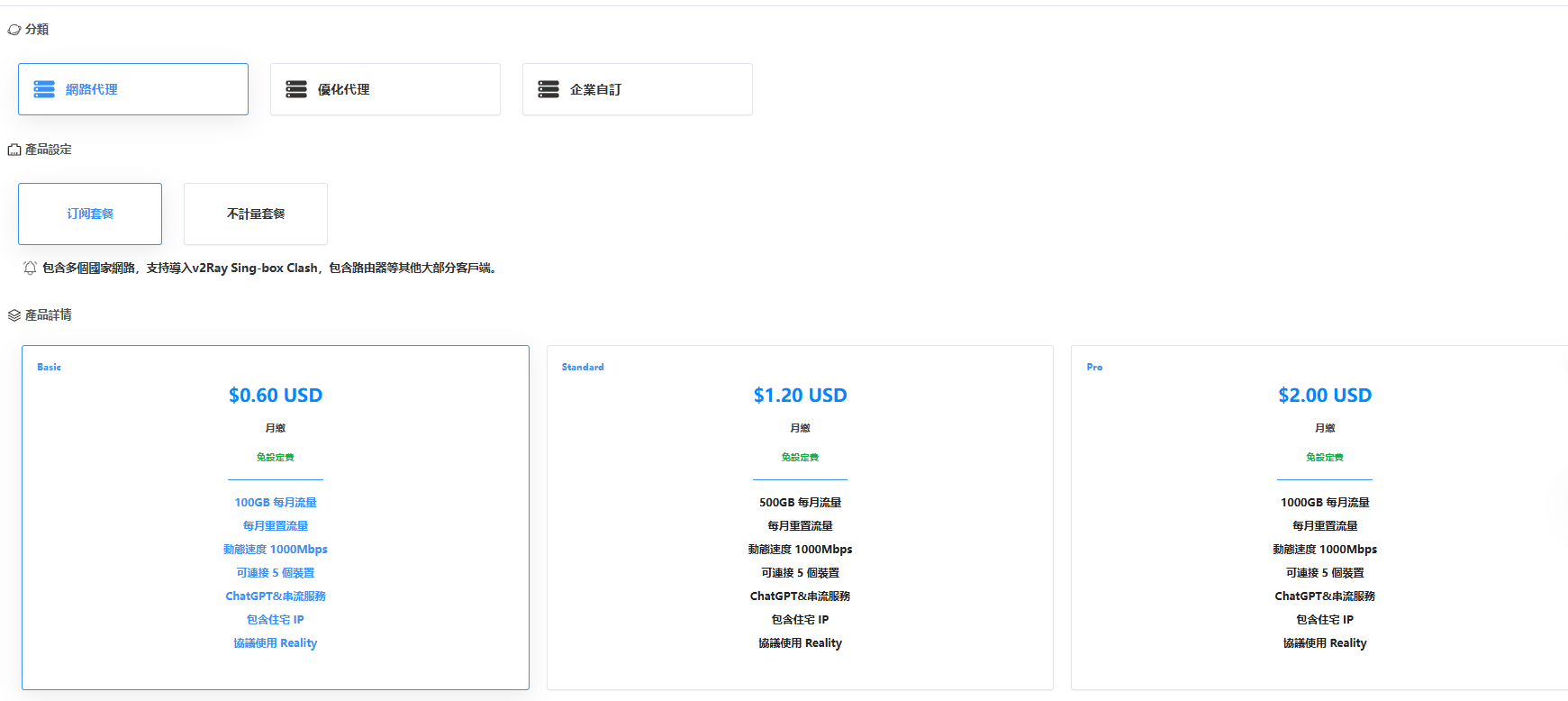Click 500GB 每月流量 in Standard plan

click(x=800, y=503)
